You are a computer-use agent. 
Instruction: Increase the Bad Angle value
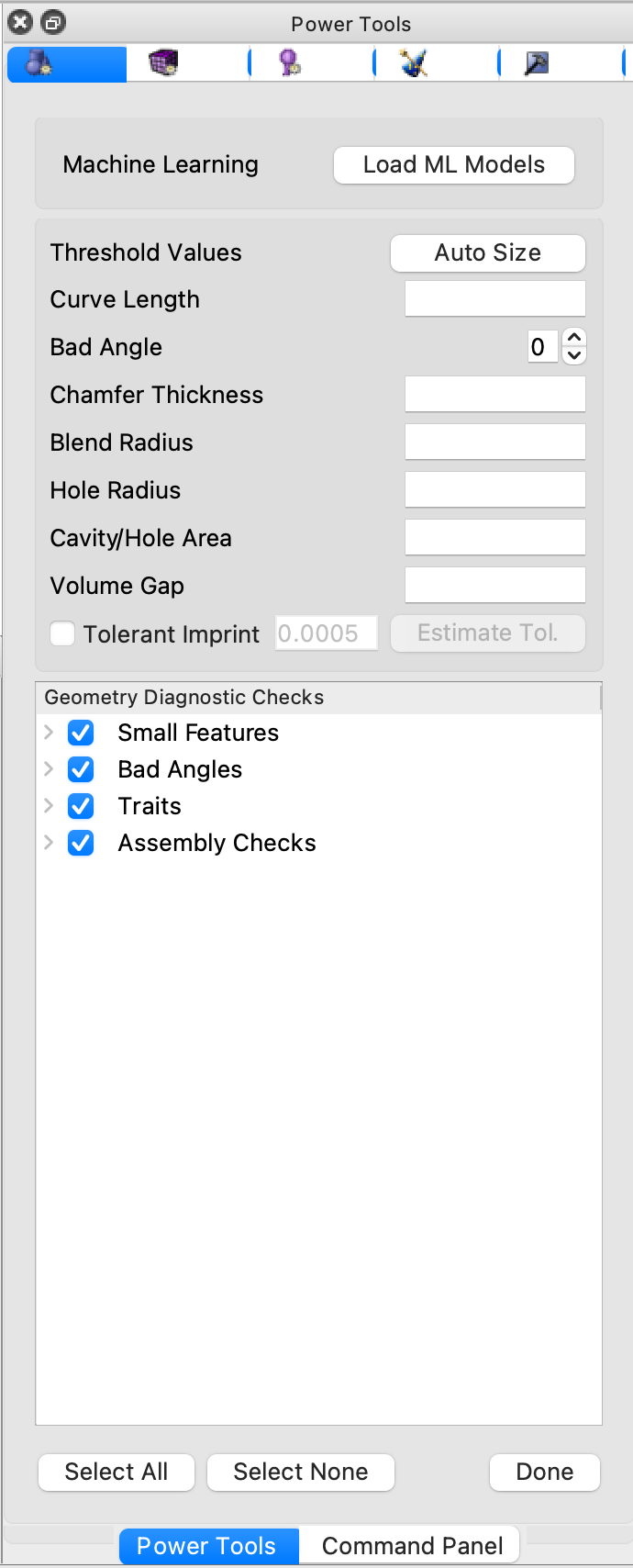[x=574, y=338]
